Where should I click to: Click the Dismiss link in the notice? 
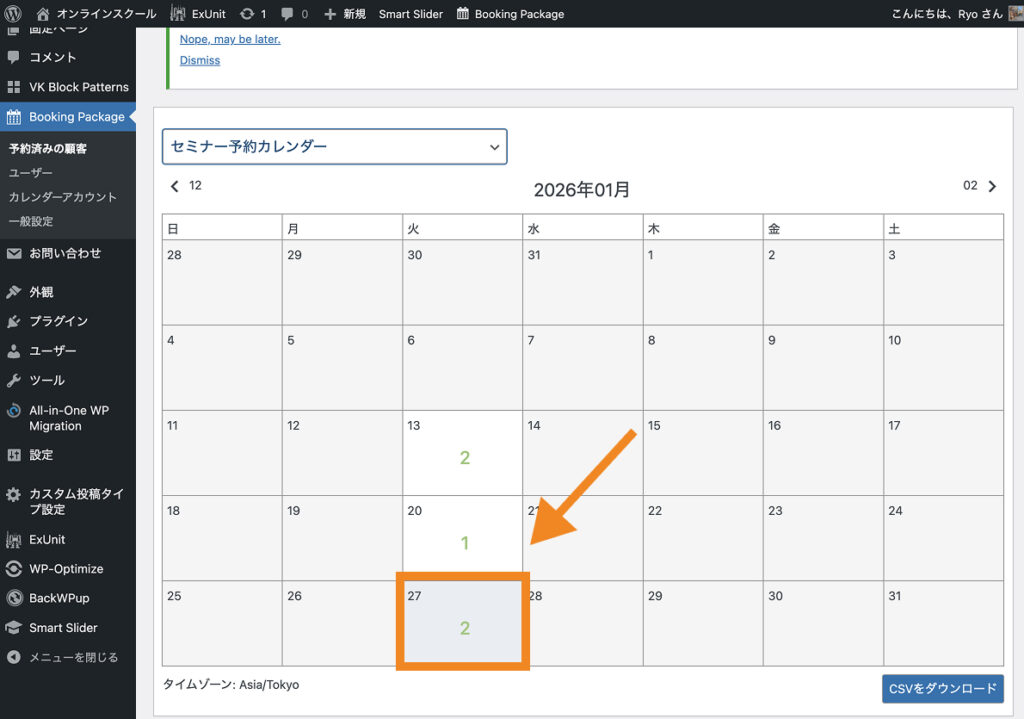click(200, 60)
